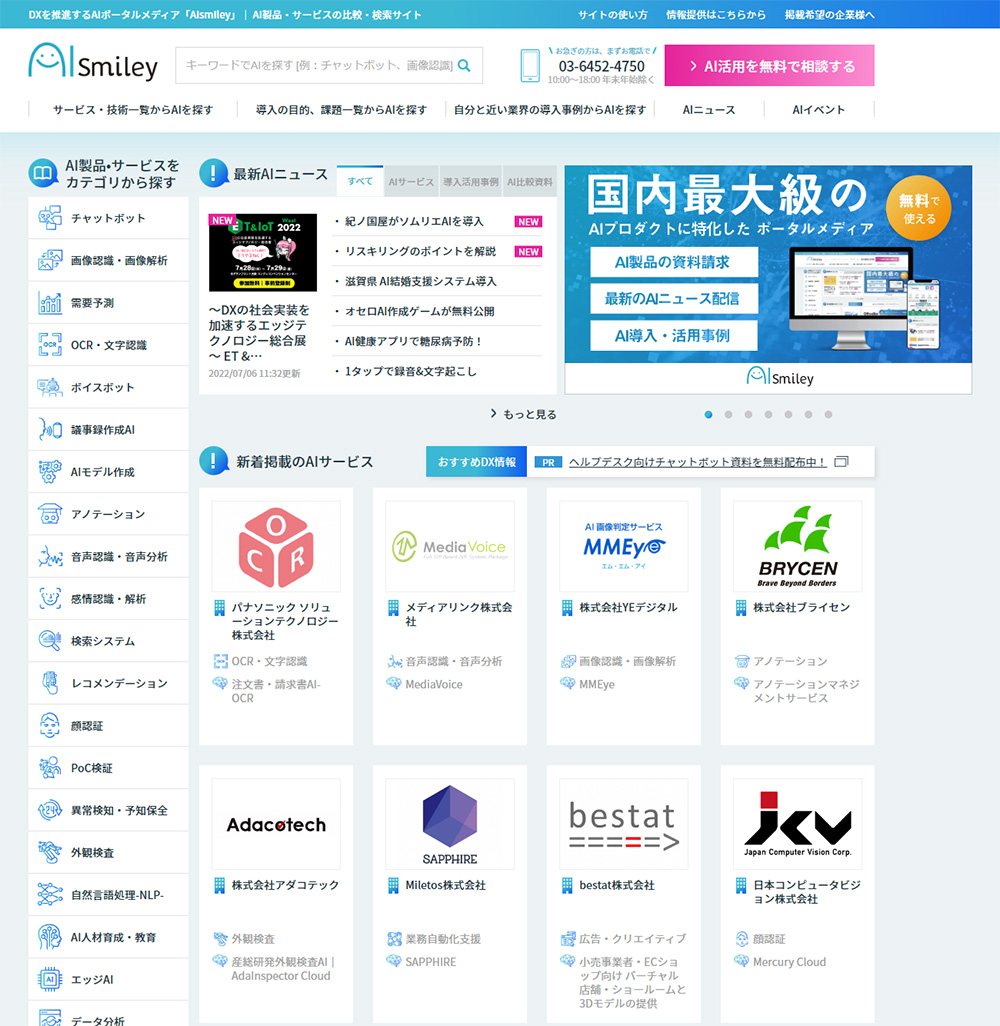Viewport: 1000px width, 1026px height.
Task: Click the magnifying glass search icon
Action: click(x=463, y=64)
